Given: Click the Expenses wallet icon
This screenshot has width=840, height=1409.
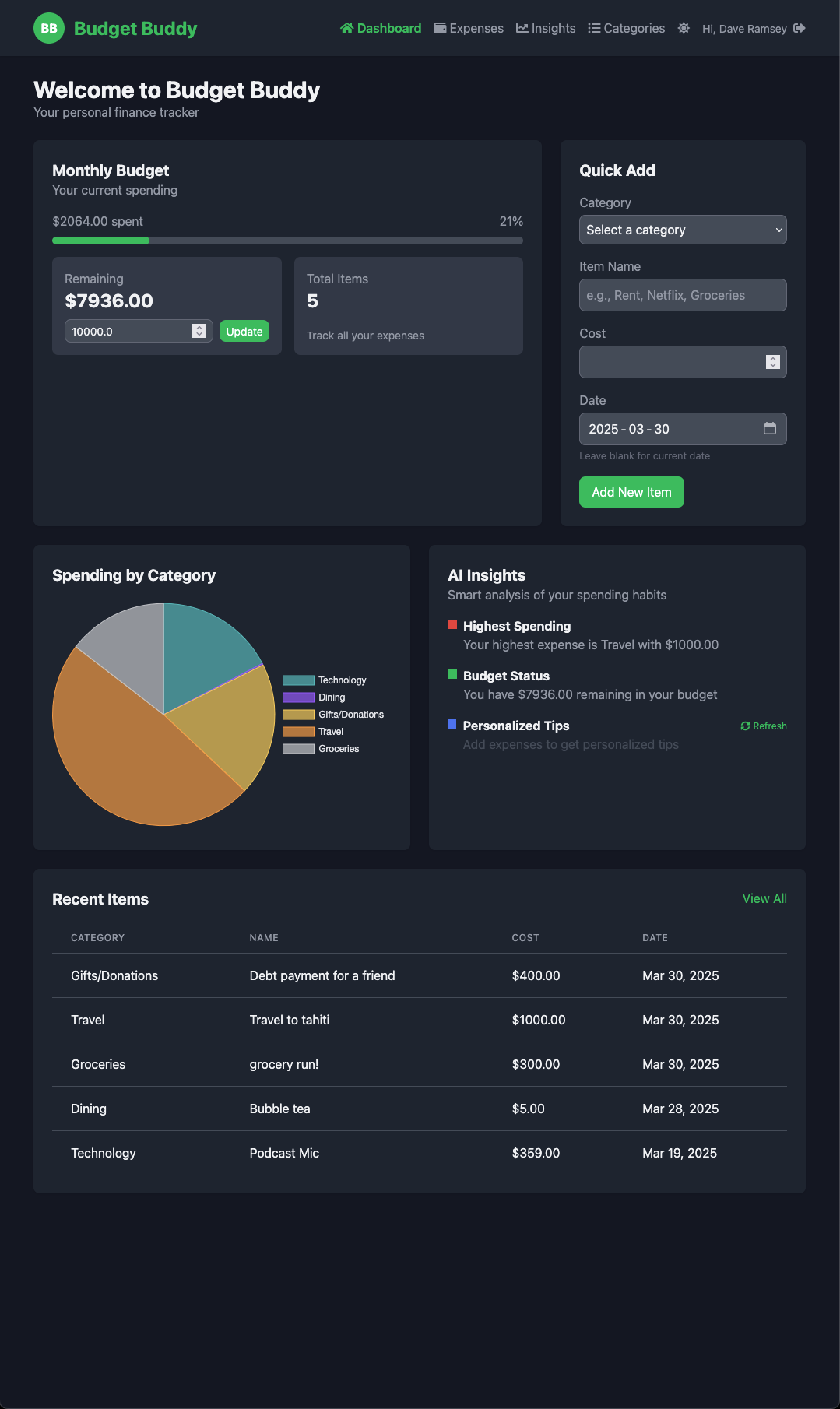Looking at the screenshot, I should click(x=440, y=28).
